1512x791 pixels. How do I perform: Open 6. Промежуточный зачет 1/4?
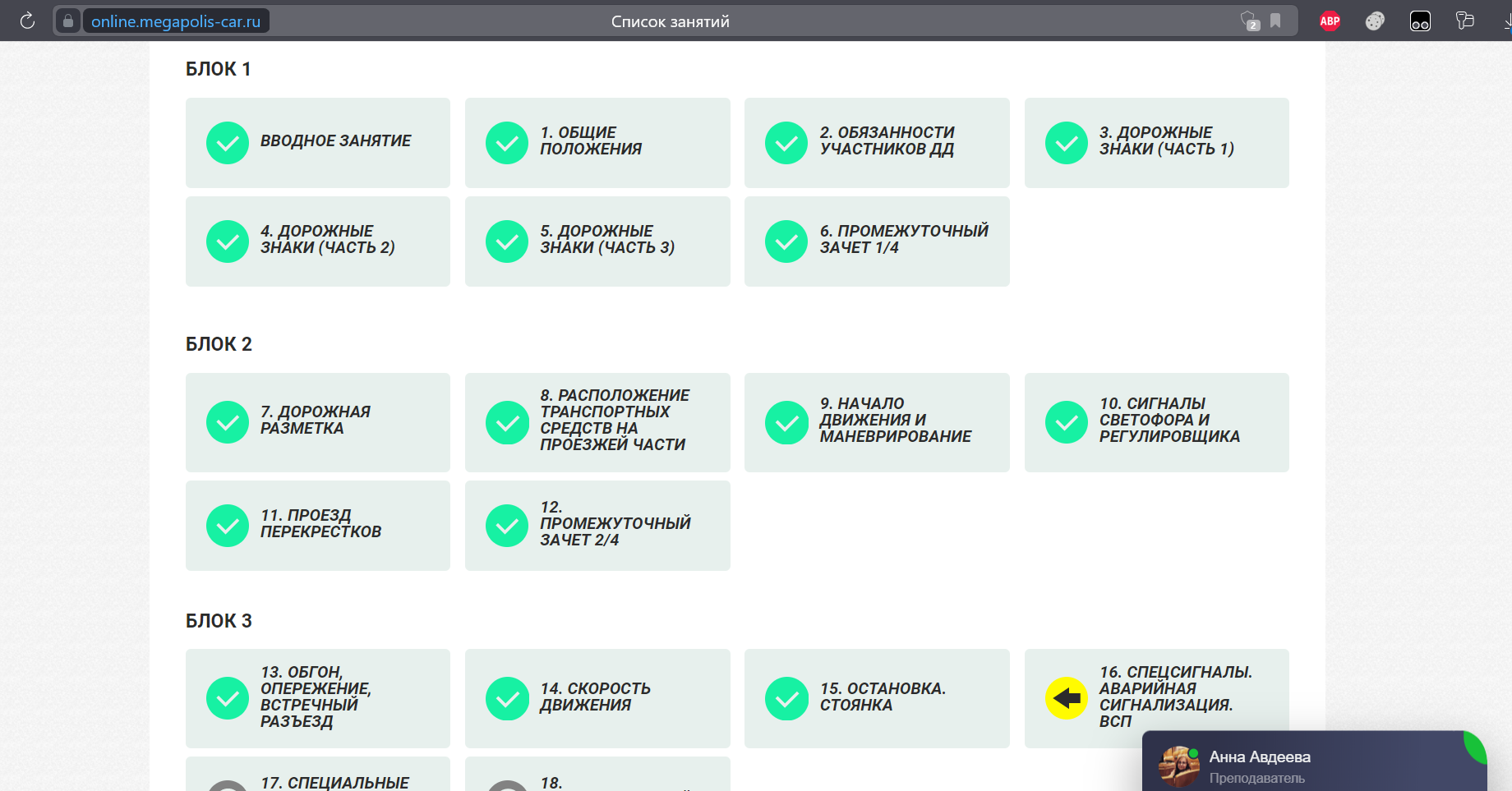[877, 241]
